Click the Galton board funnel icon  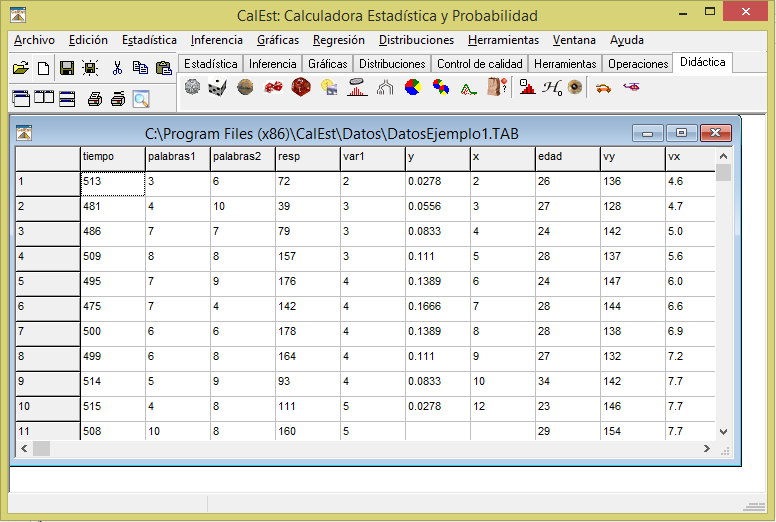[x=385, y=88]
